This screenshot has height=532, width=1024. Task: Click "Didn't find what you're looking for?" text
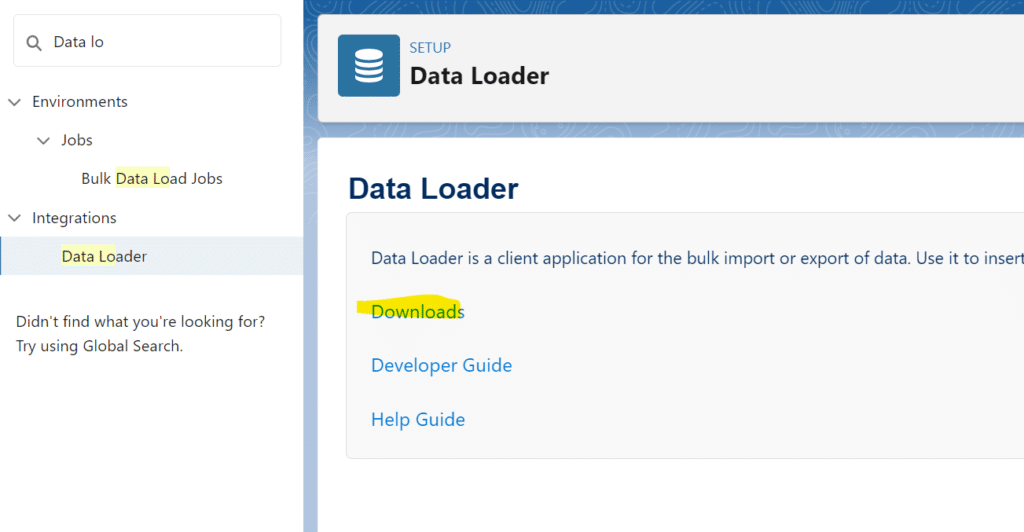coord(140,322)
